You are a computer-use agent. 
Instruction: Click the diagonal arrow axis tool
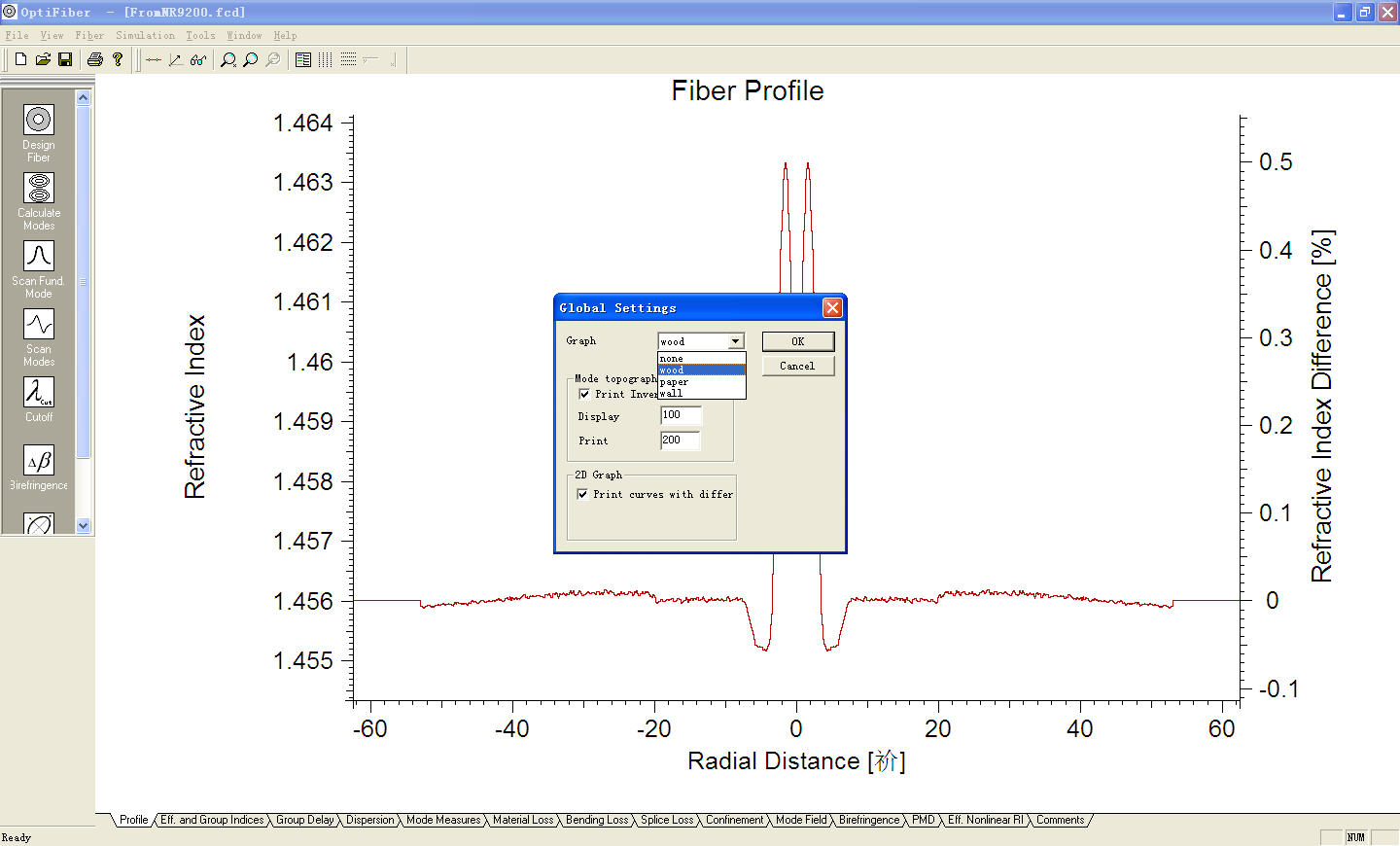click(175, 59)
